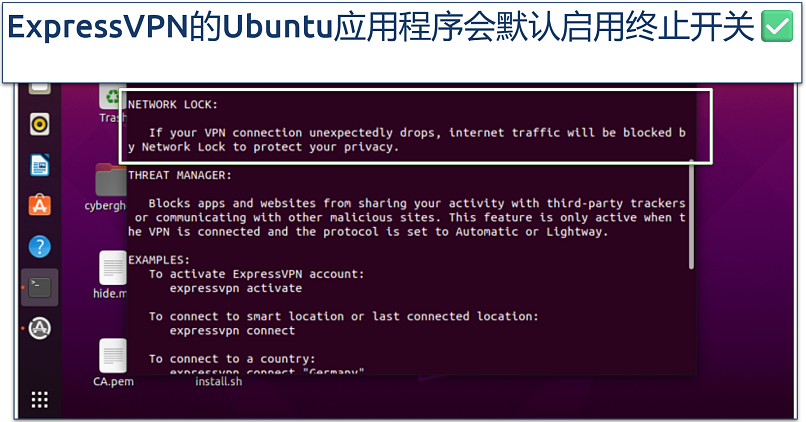Show Applications grid button
Viewport: 806px width, 422px height.
39,400
